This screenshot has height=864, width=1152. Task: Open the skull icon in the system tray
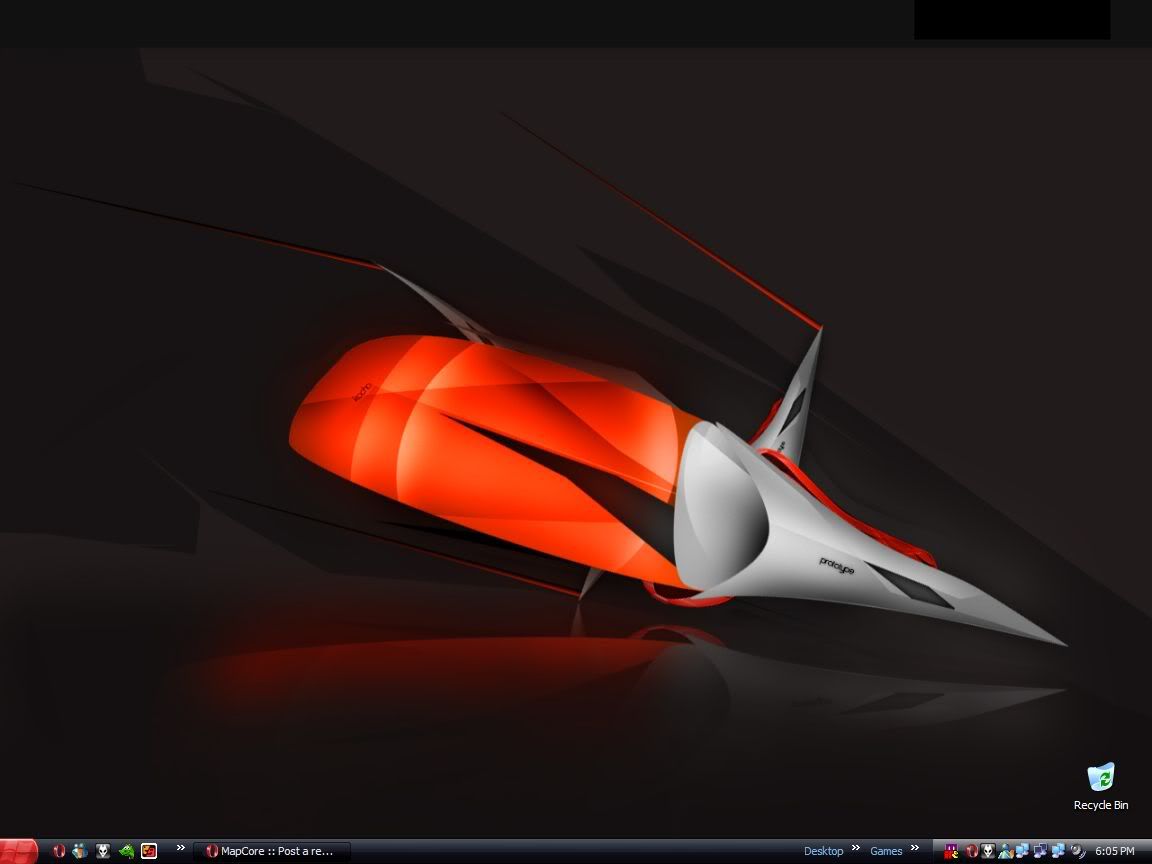coord(986,851)
